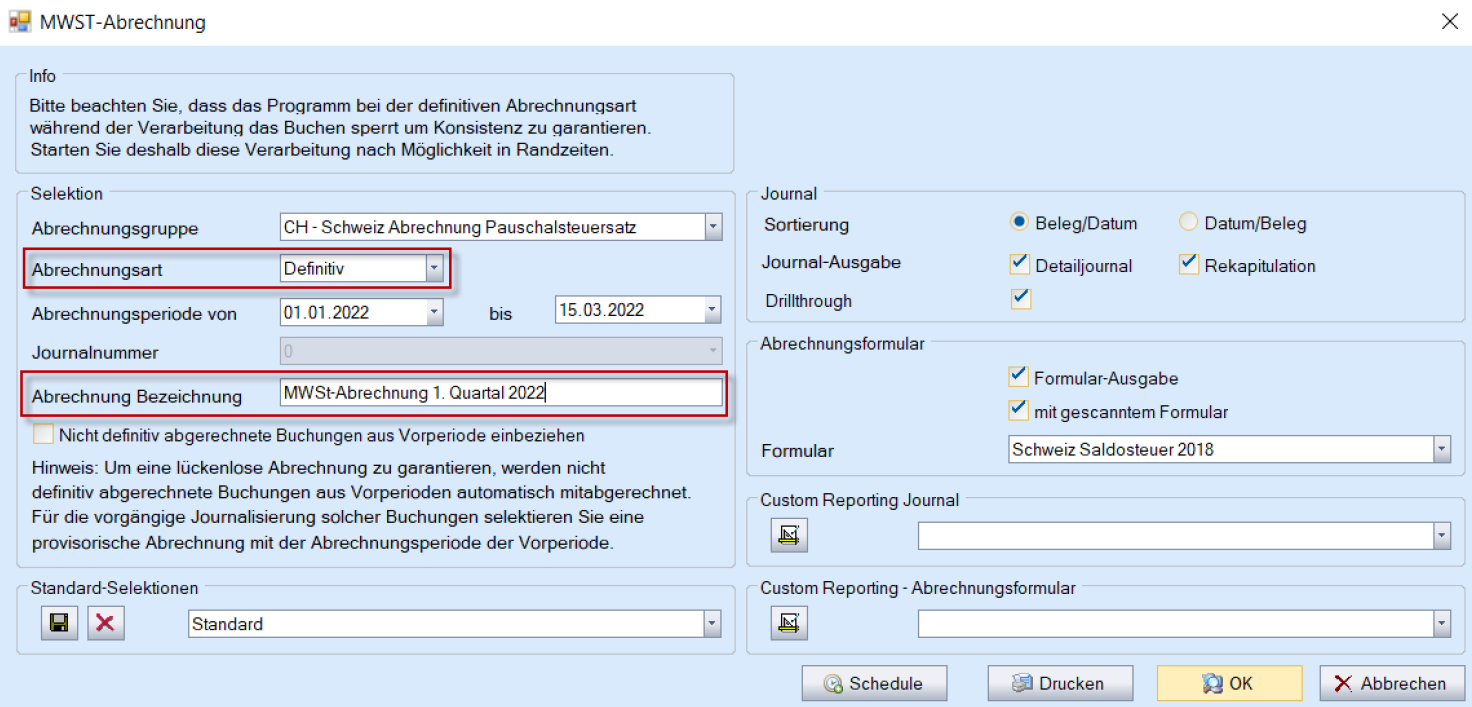Image resolution: width=1472 pixels, height=707 pixels.
Task: Click into Abrechnung Bezeichnung text field
Action: tap(500, 393)
